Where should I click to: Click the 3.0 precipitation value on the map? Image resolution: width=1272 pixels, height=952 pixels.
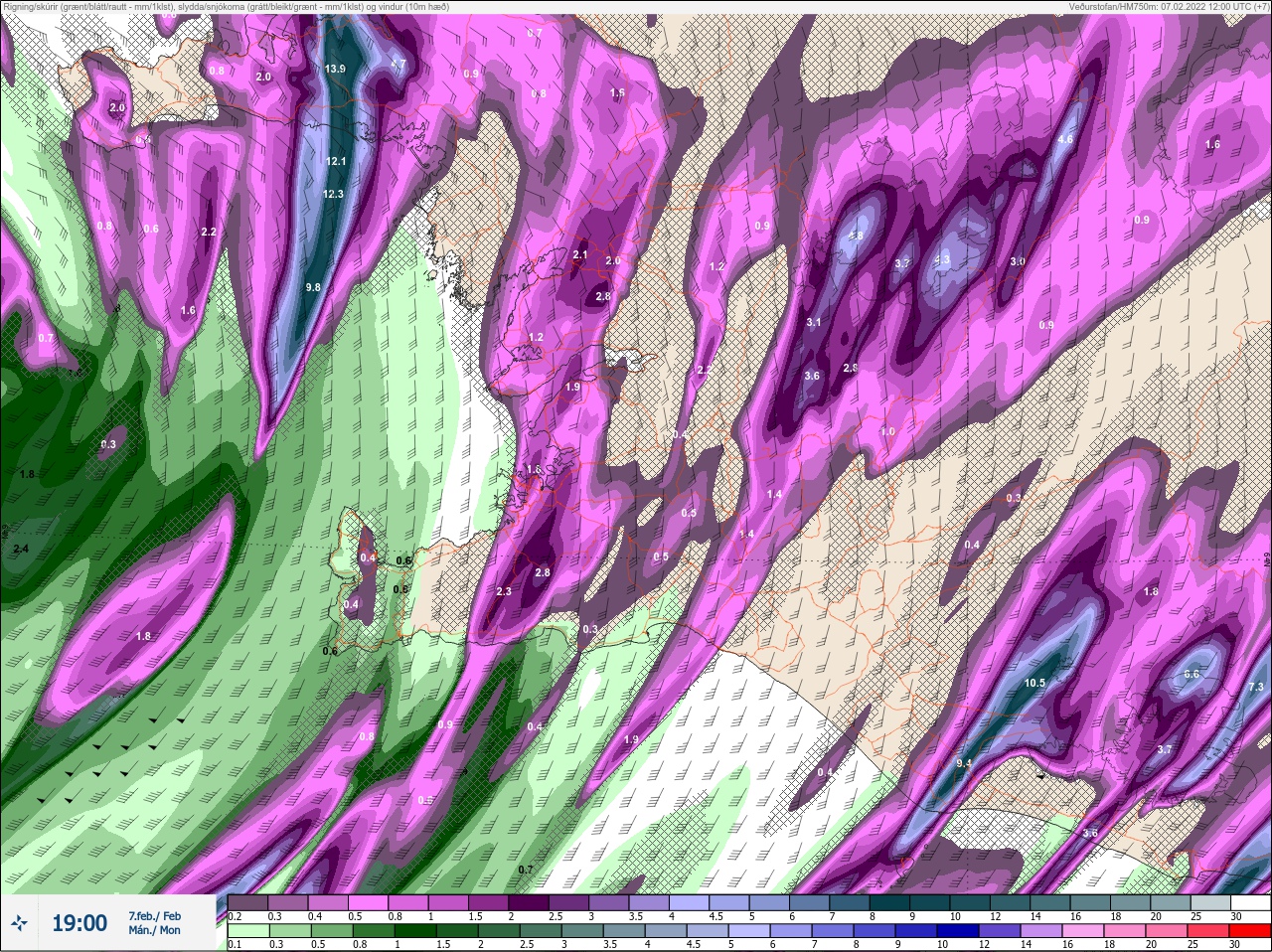[x=1018, y=261]
